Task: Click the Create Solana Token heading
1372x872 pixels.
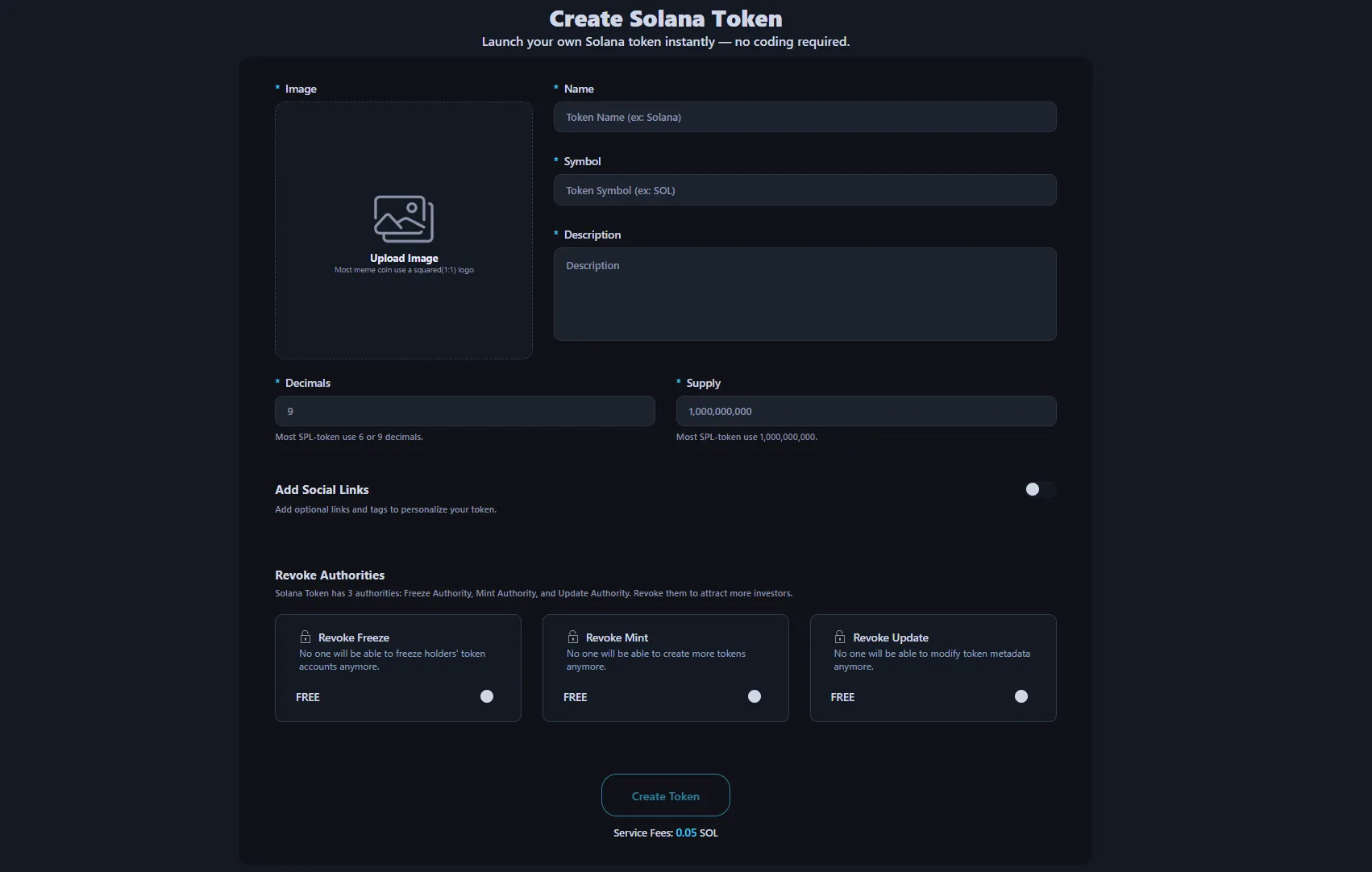Action: point(666,18)
